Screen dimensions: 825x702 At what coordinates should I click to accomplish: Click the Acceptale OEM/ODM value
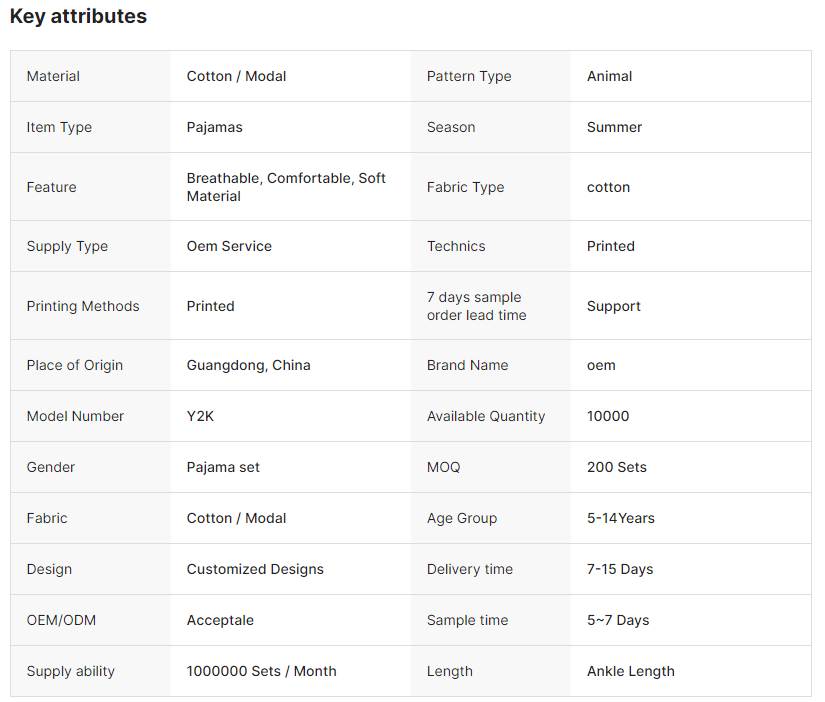coord(220,620)
